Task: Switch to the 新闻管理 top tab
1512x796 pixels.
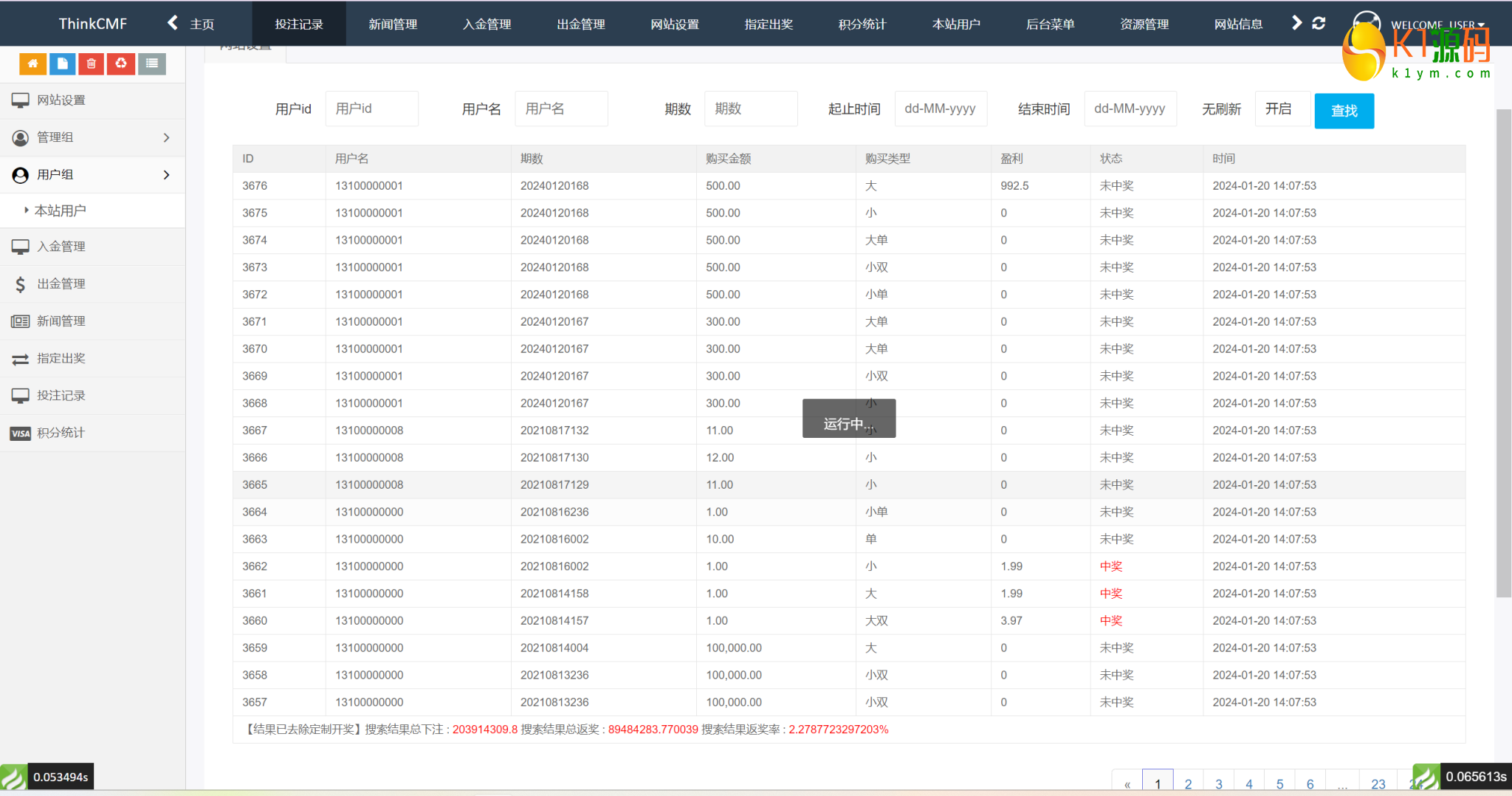Action: tap(393, 24)
